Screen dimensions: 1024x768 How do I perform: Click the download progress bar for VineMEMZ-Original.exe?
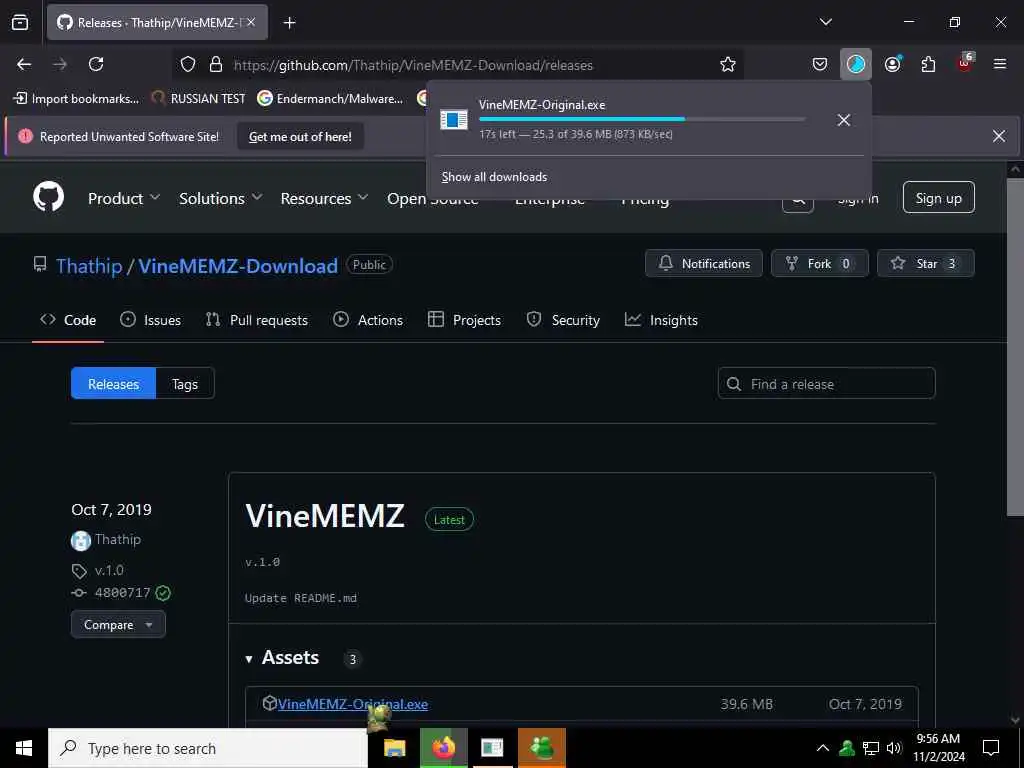coord(642,119)
